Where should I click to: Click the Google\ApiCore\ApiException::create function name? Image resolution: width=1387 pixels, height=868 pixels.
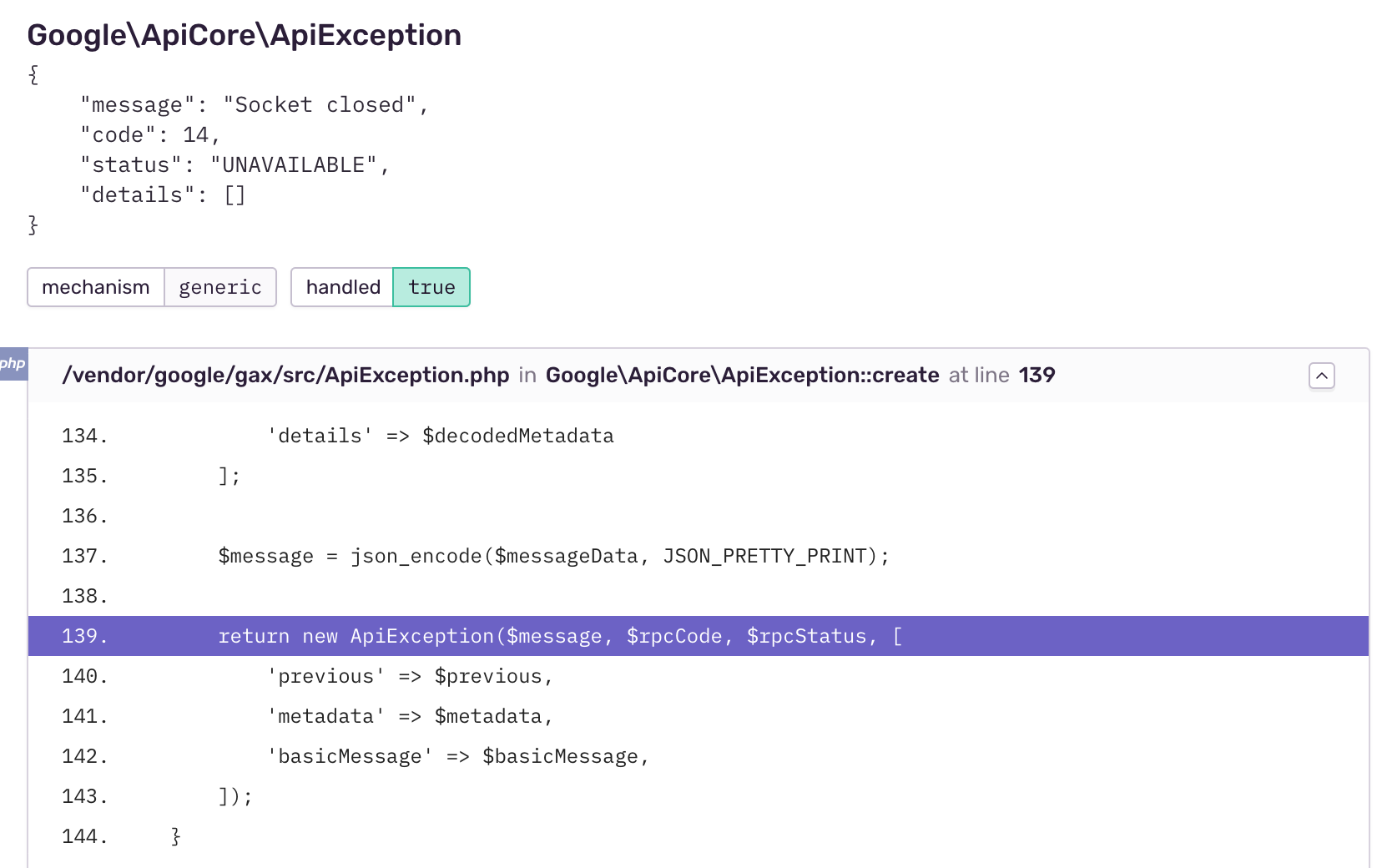point(743,376)
